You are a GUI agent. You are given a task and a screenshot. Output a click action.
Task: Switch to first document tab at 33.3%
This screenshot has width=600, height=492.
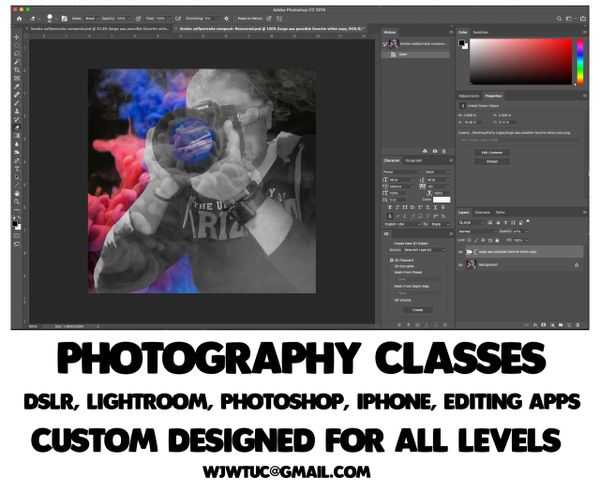pos(99,28)
